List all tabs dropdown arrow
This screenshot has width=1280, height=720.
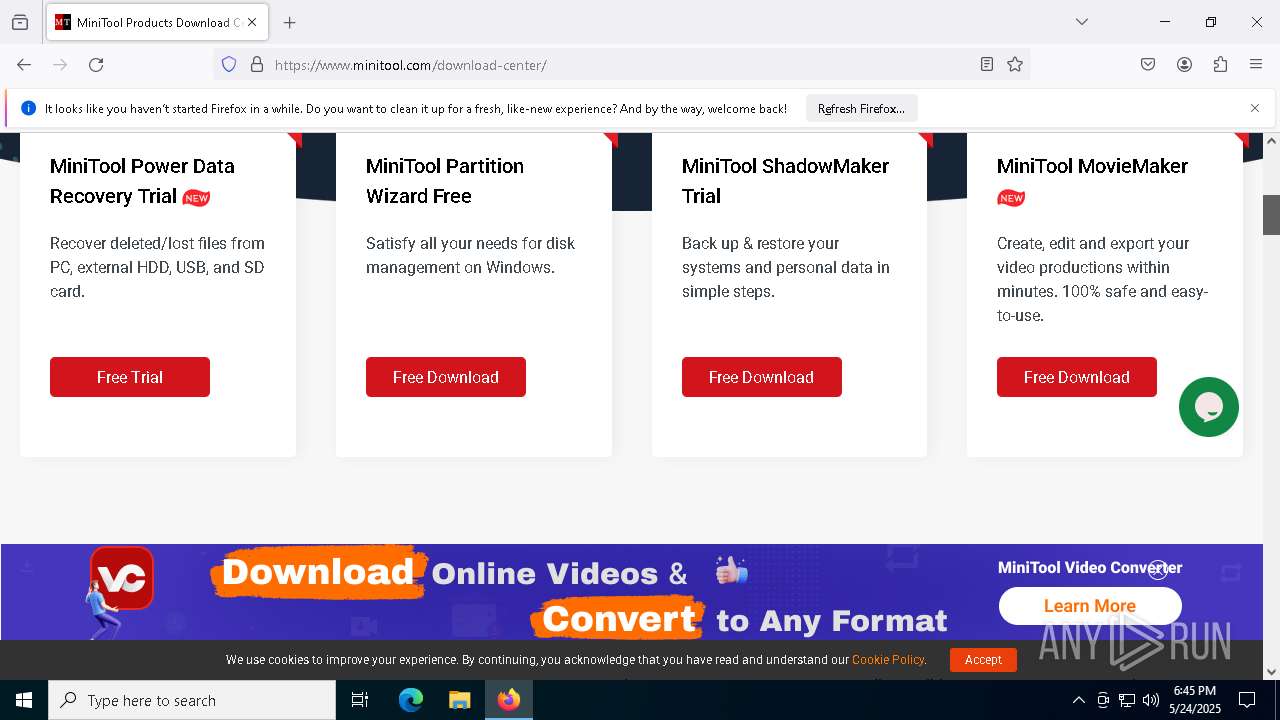[1082, 22]
